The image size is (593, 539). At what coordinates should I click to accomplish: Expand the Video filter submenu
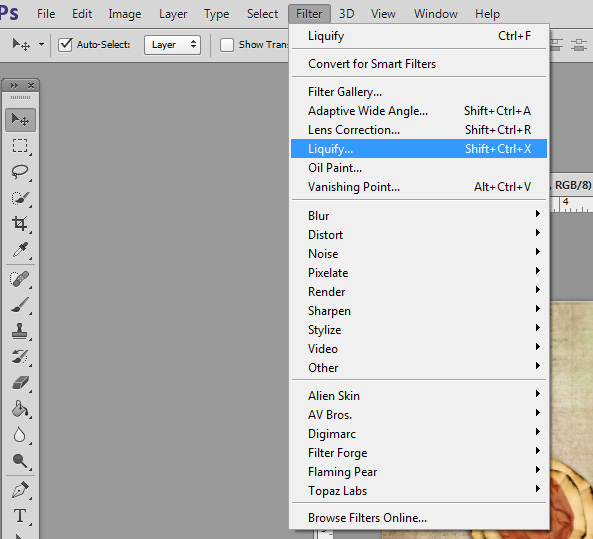pyautogui.click(x=419, y=348)
